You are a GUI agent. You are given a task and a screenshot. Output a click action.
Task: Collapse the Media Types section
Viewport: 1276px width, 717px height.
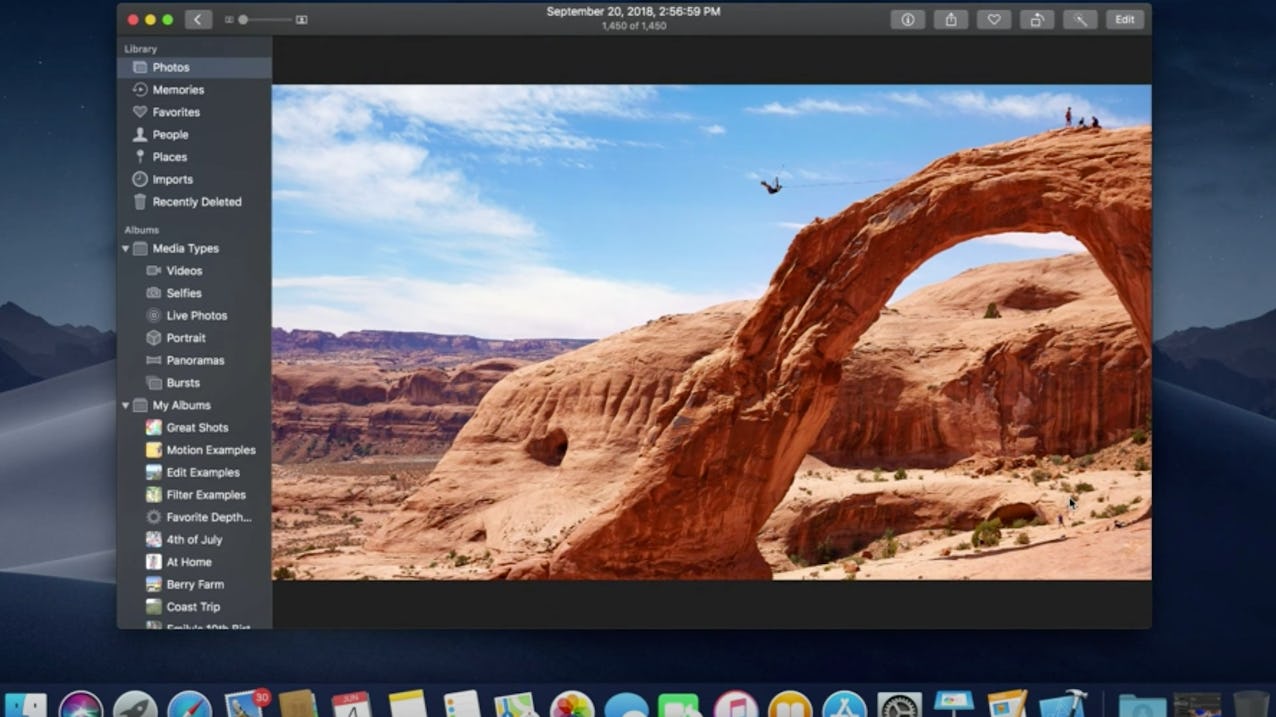125,248
